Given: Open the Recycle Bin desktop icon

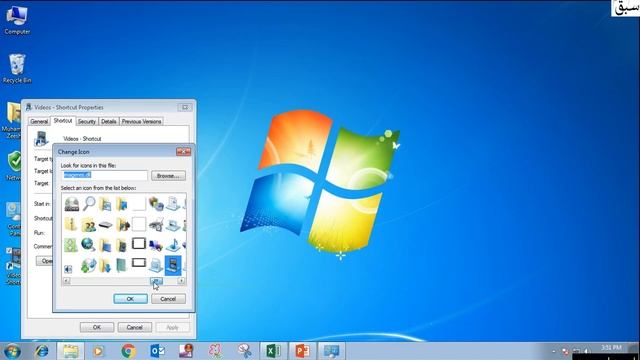Looking at the screenshot, I should tap(17, 68).
